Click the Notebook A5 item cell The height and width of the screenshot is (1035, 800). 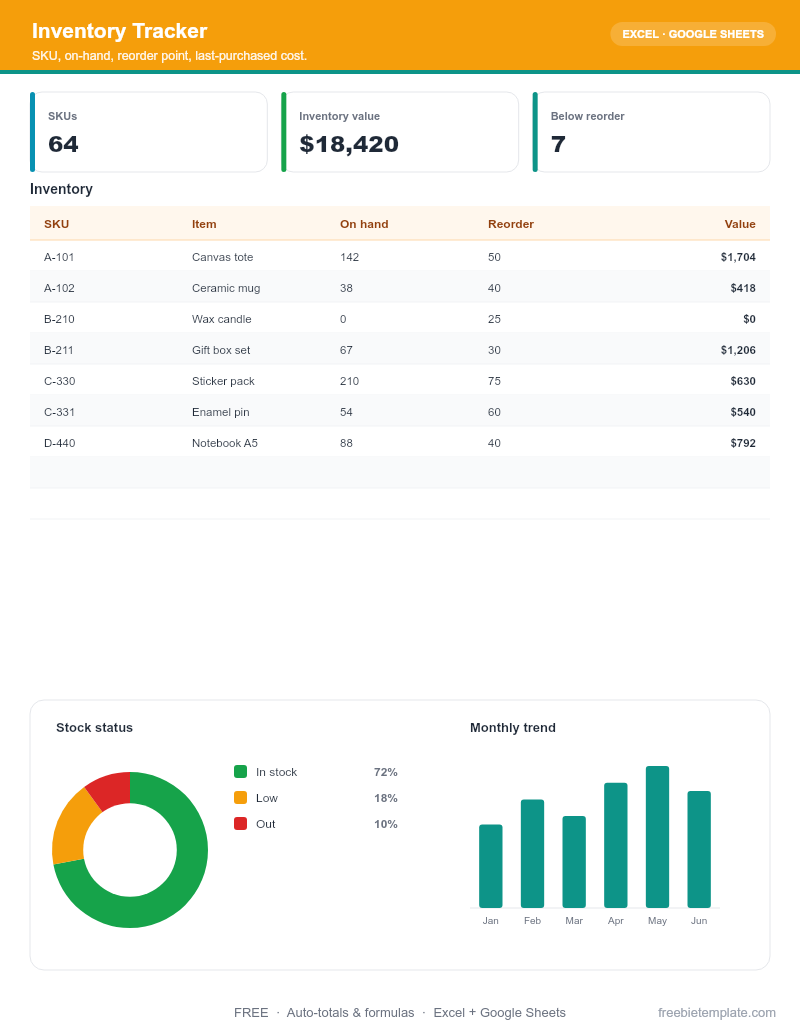click(x=225, y=444)
